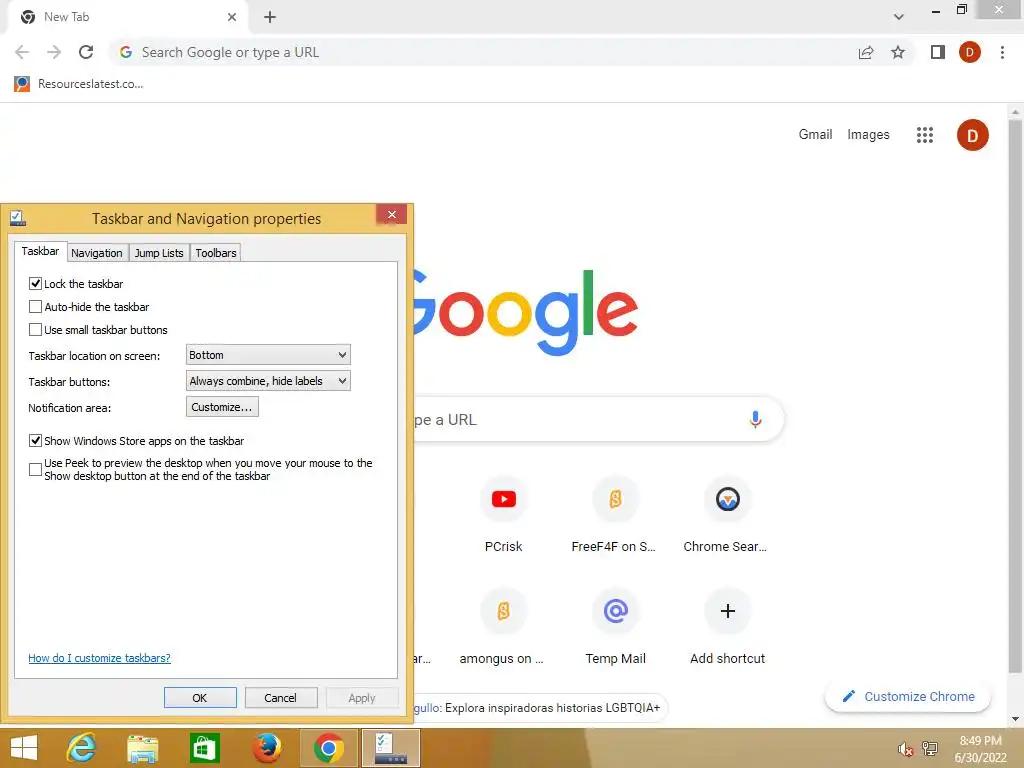Click the Customize Chrome button

coord(908,696)
